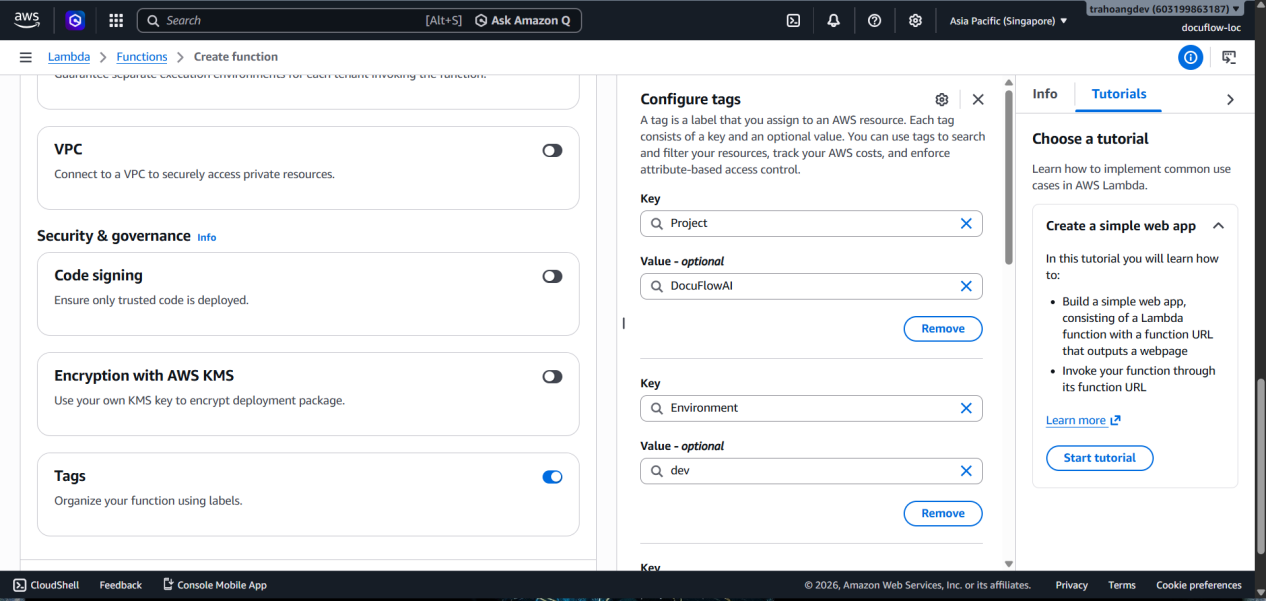
Task: Collapse Create a simple web app section
Action: [x=1218, y=226]
